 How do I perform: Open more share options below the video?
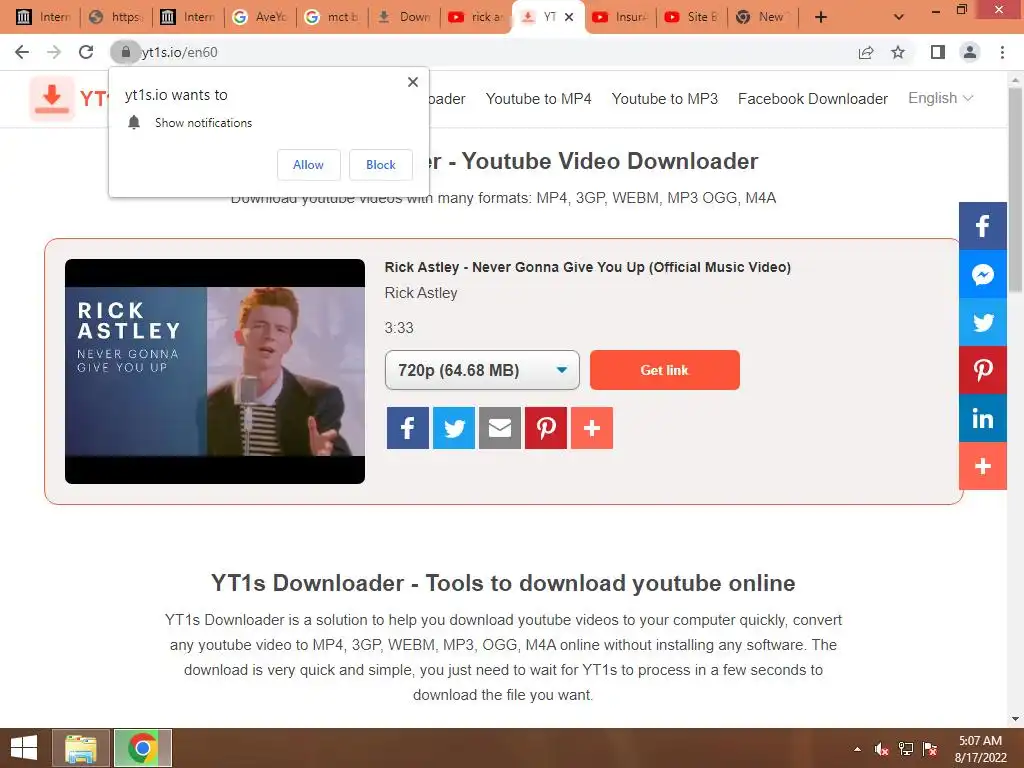pyautogui.click(x=592, y=428)
